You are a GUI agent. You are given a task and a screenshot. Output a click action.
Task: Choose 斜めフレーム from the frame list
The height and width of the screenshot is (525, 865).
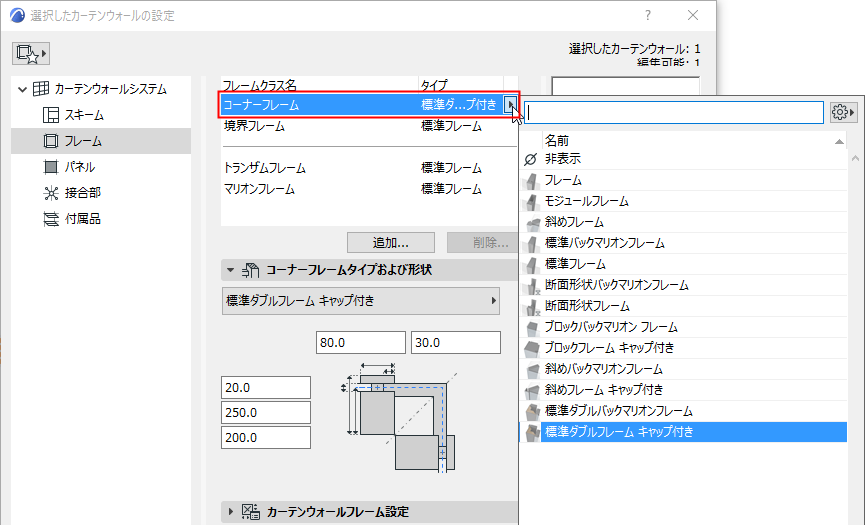pos(683,222)
